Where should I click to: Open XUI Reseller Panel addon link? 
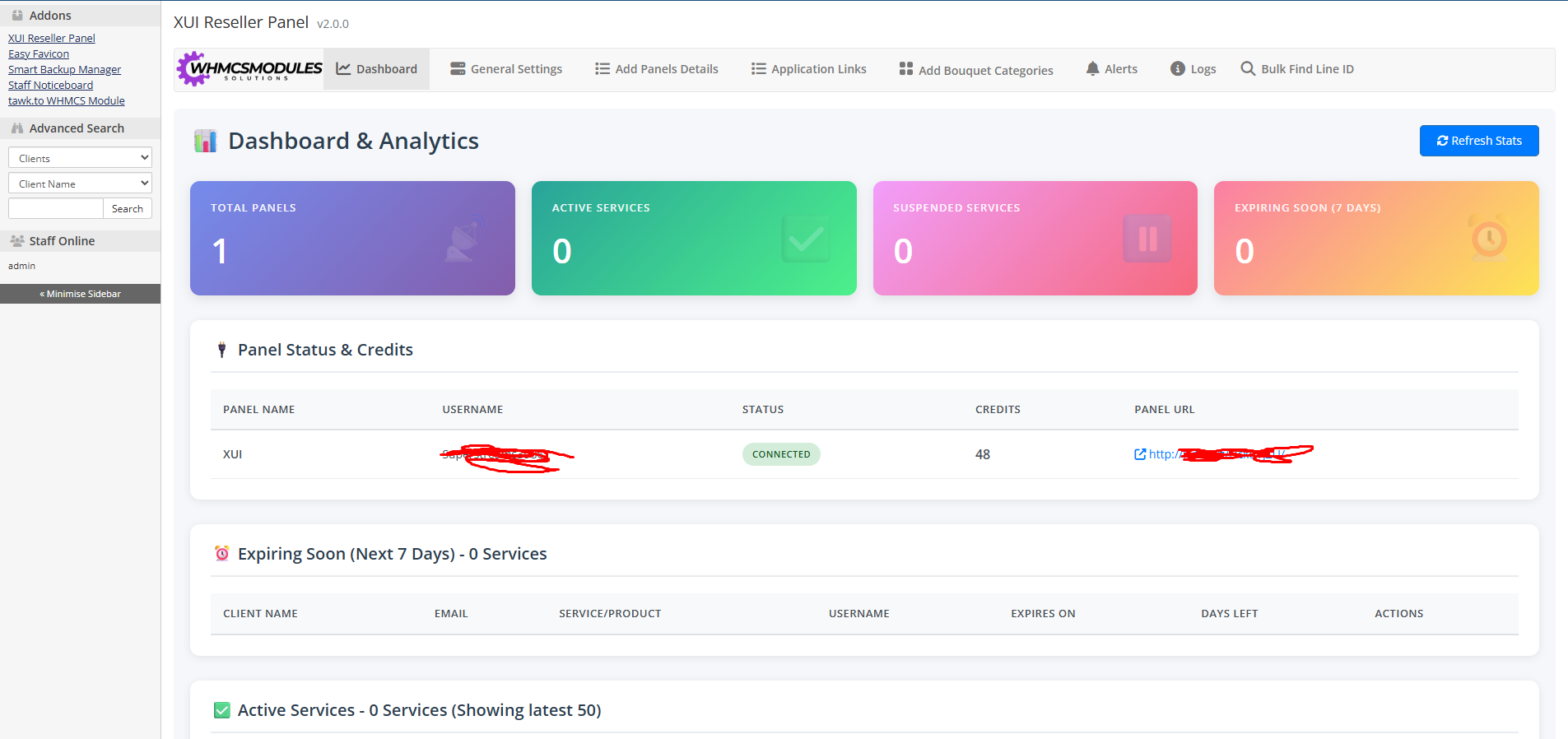(x=52, y=38)
